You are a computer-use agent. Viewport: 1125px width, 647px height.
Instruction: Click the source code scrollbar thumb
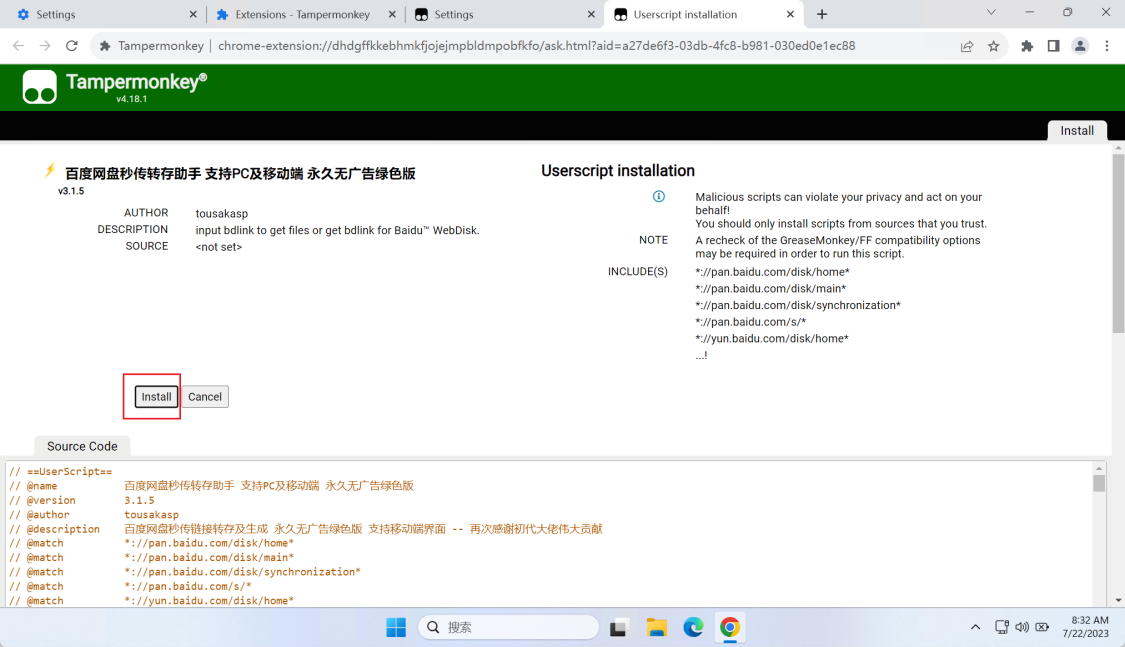coord(1098,483)
